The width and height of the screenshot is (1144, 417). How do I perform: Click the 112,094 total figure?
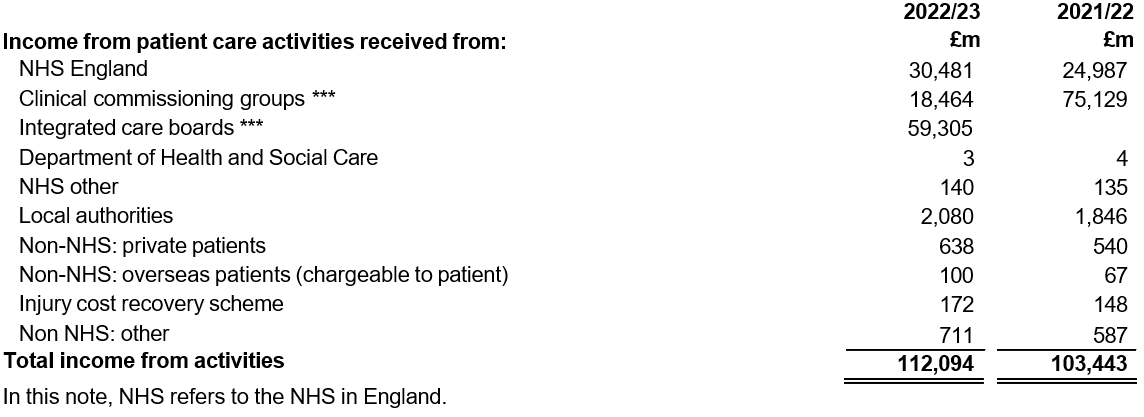coord(937,362)
